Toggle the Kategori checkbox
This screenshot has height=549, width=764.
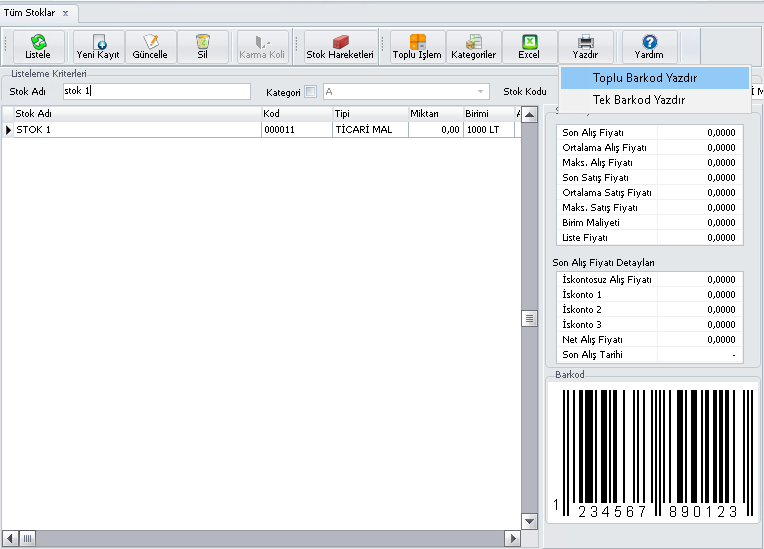(310, 92)
